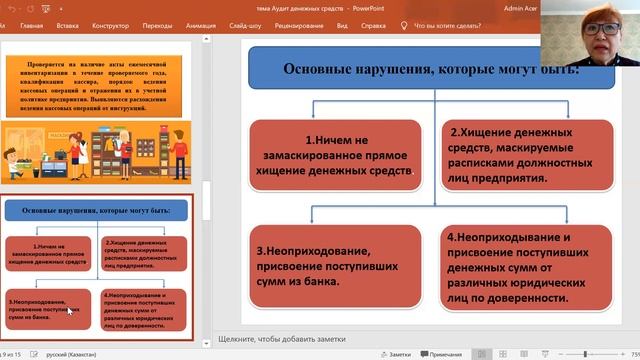640x360 pixels.
Task: Select box '4.Неоприходывание и присвоение' по доверенности
Action: (x=526, y=267)
